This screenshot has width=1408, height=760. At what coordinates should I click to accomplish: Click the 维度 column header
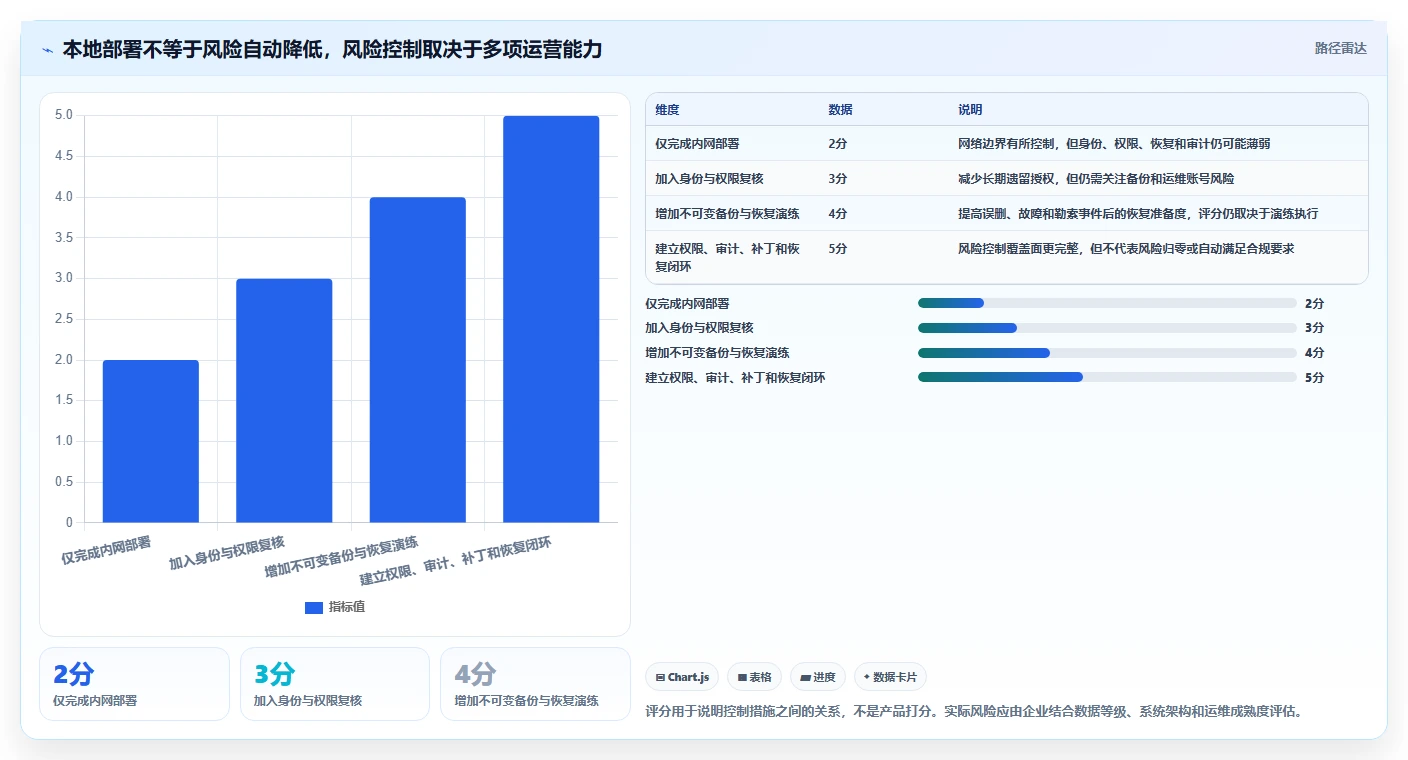(x=667, y=110)
